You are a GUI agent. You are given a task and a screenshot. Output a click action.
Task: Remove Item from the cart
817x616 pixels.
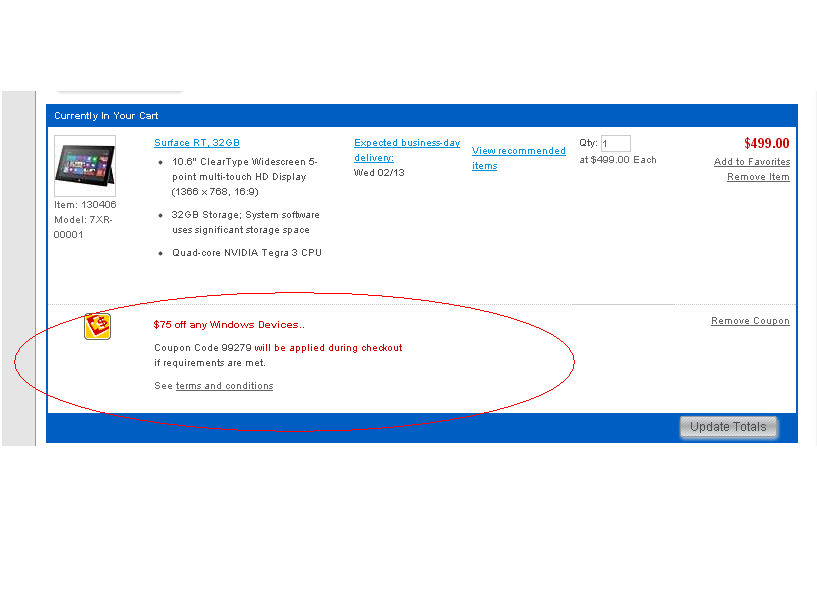758,177
